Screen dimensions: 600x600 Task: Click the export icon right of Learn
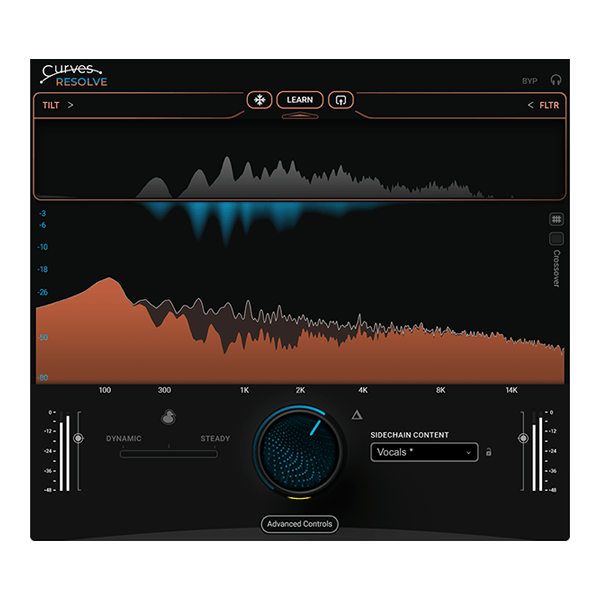click(341, 100)
